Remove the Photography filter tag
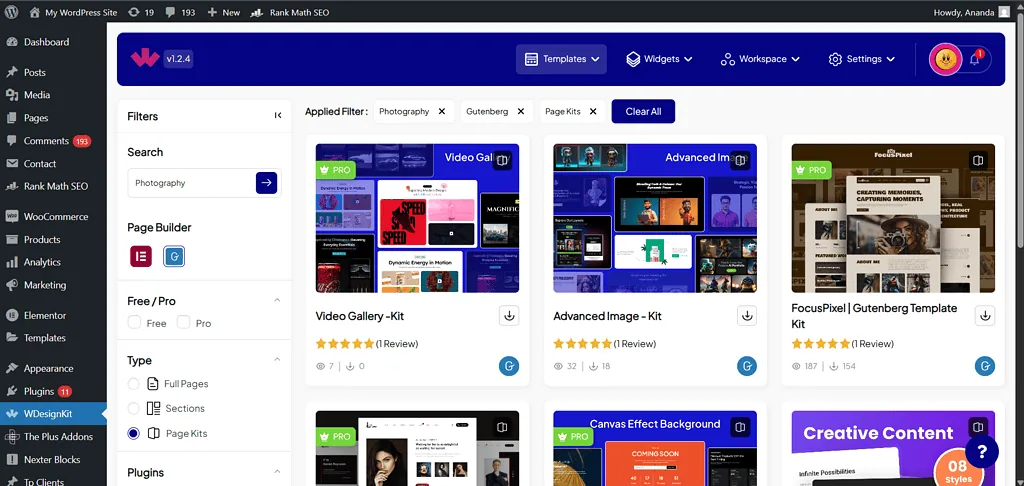The height and width of the screenshot is (486, 1024). [x=442, y=112]
